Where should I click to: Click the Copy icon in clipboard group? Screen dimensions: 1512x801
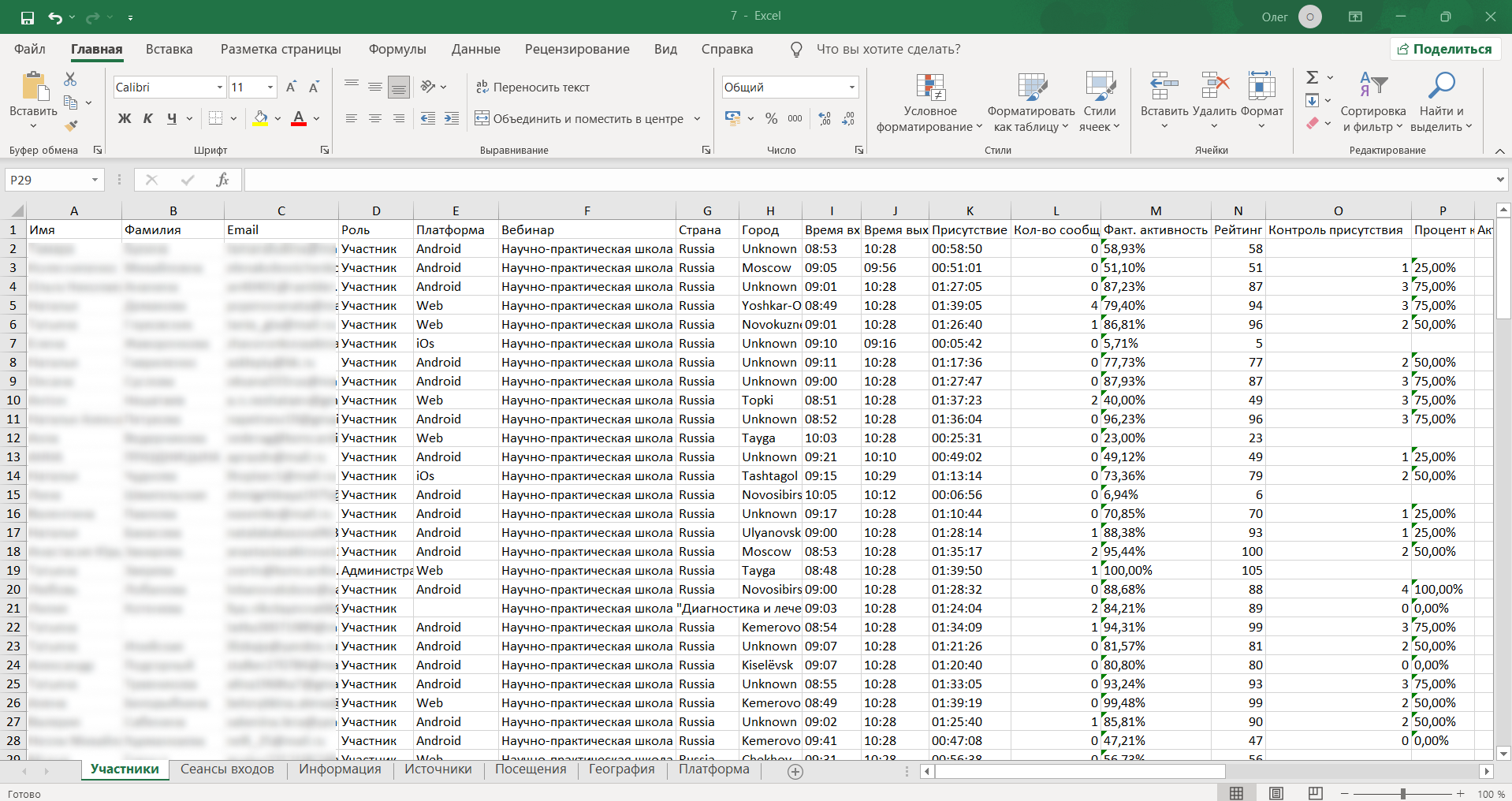tap(70, 102)
